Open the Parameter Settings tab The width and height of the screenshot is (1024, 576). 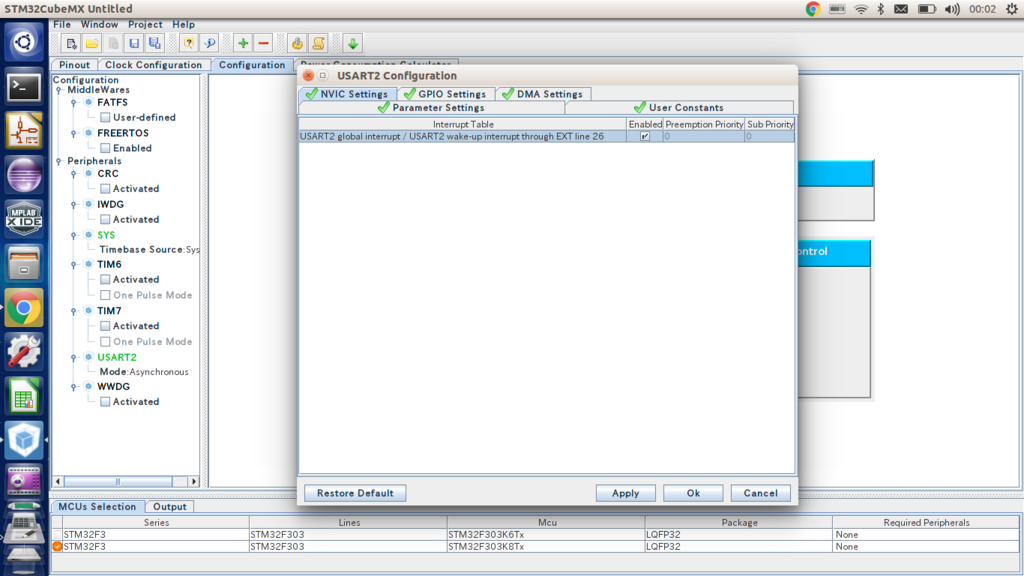coord(432,108)
